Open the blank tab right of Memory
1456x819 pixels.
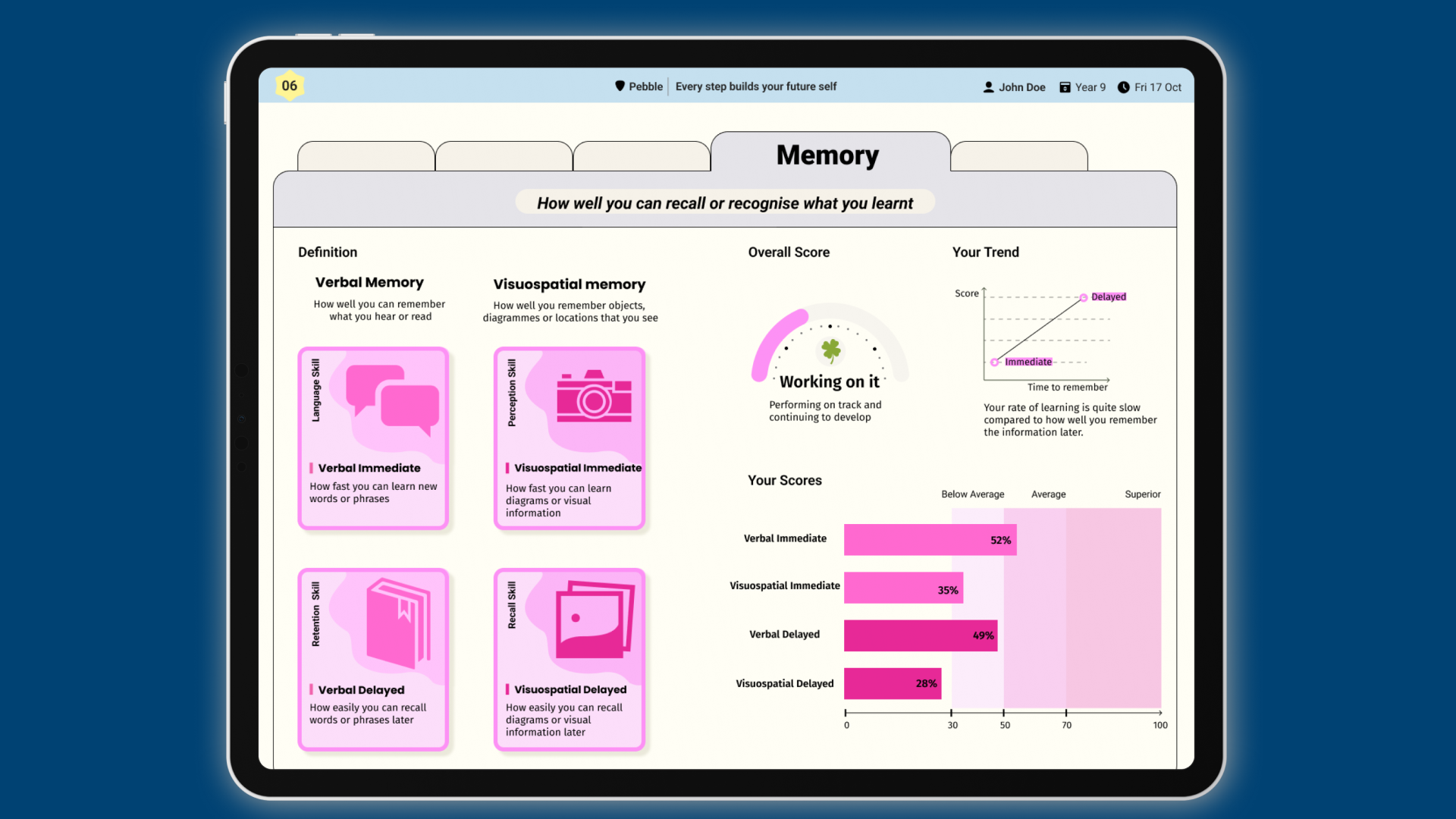coord(1018,156)
